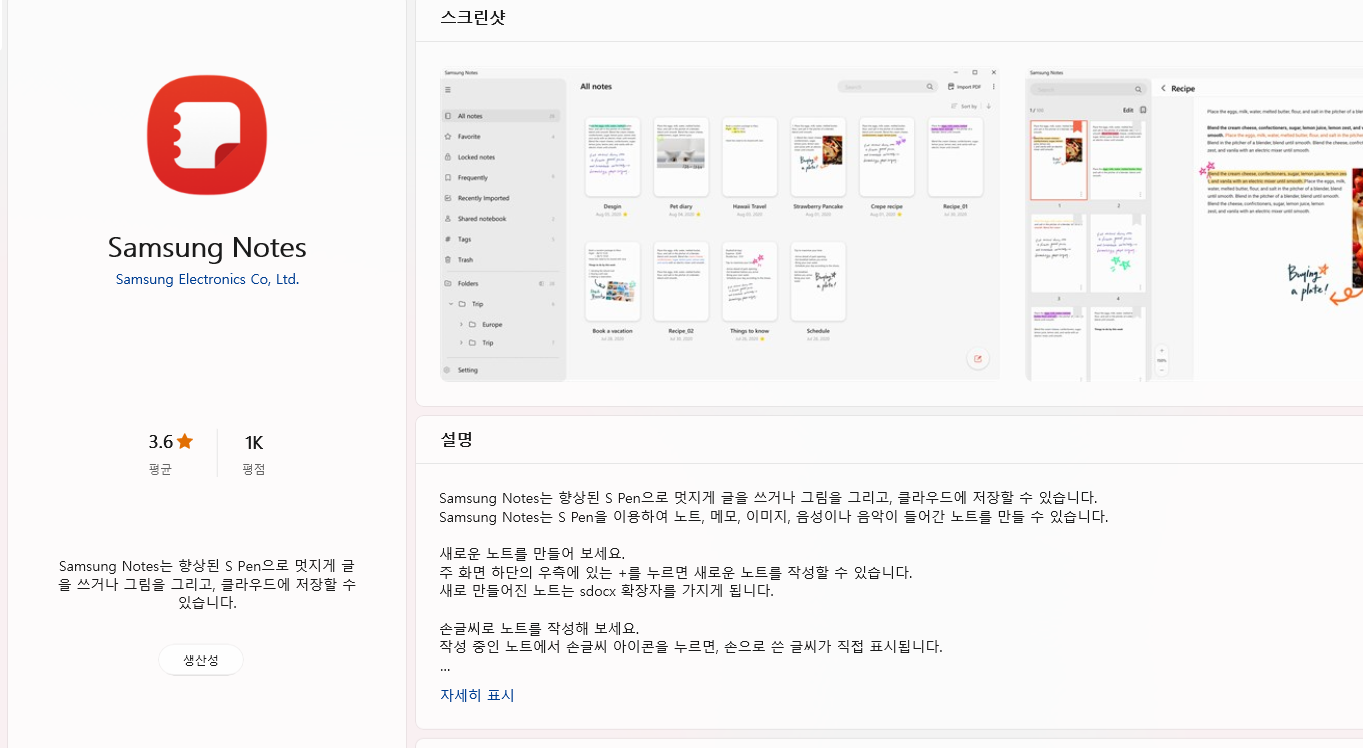This screenshot has height=748, width=1363.
Task: Open the Samsung Electronics Co, Ltd. publisher link
Action: tap(207, 279)
